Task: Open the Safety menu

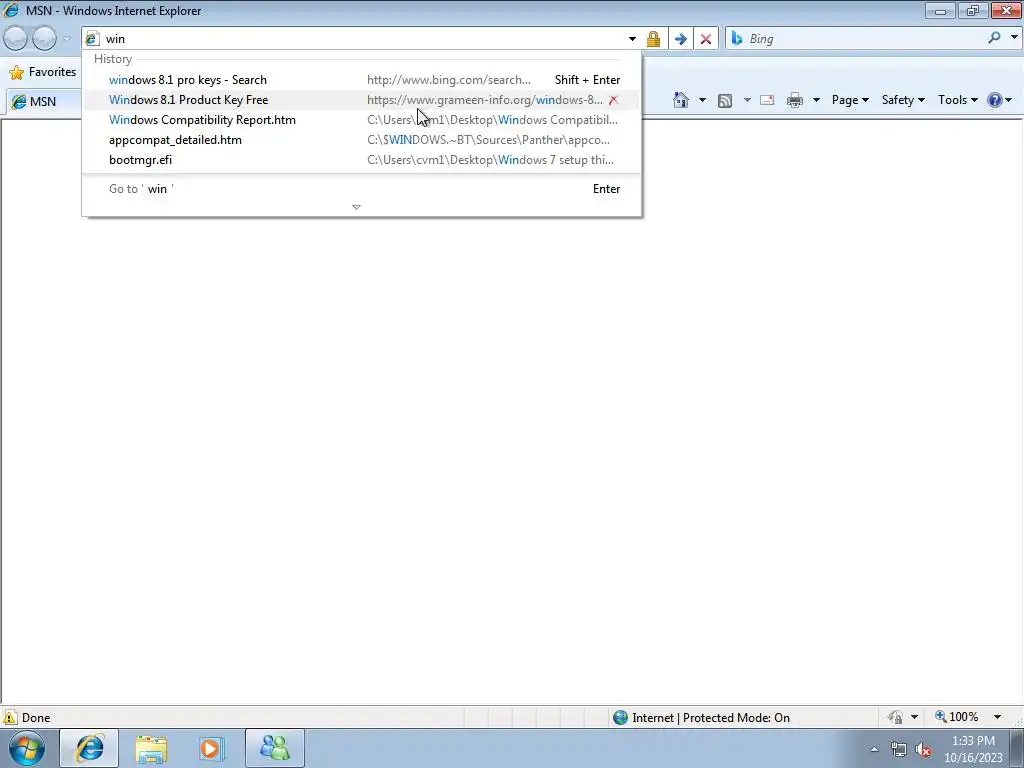Action: coord(903,100)
